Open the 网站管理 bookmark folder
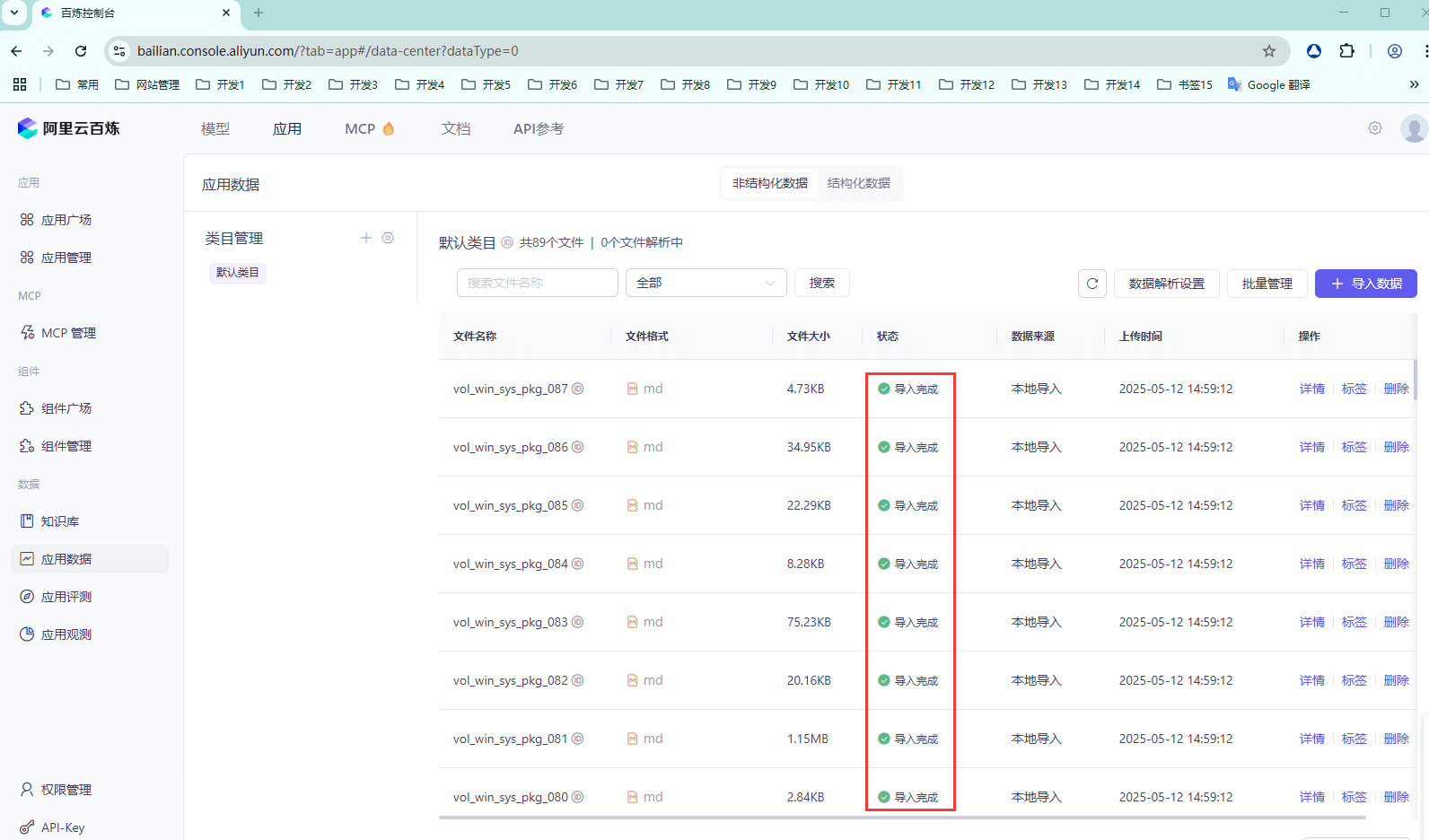1429x840 pixels. pos(147,84)
